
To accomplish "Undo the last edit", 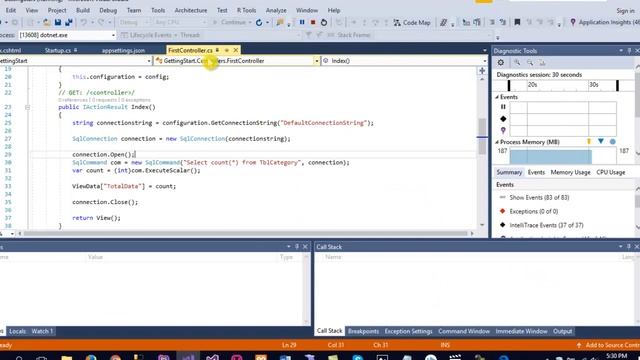I will point(83,22).
